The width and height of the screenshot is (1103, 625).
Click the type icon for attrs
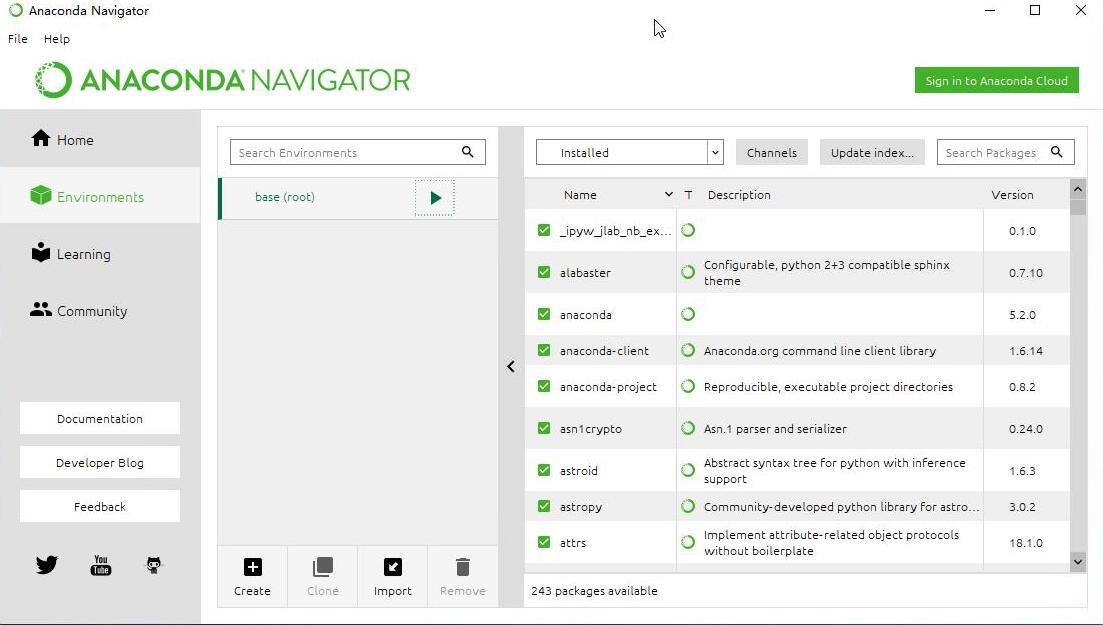(688, 543)
